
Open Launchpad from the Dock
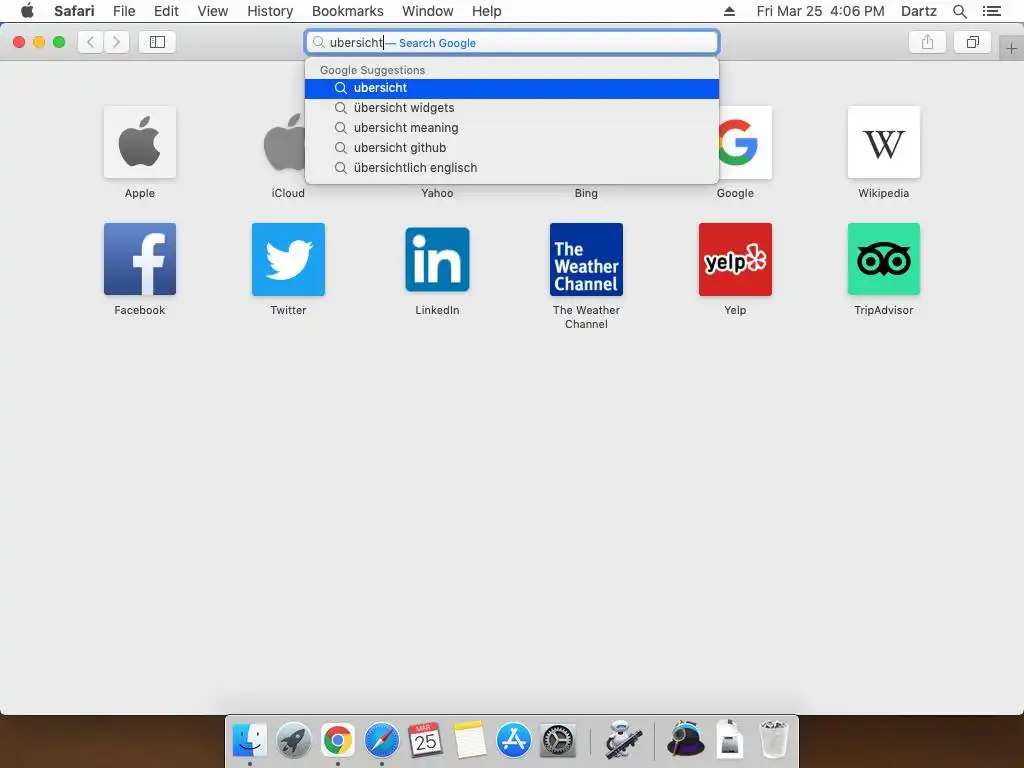point(294,740)
